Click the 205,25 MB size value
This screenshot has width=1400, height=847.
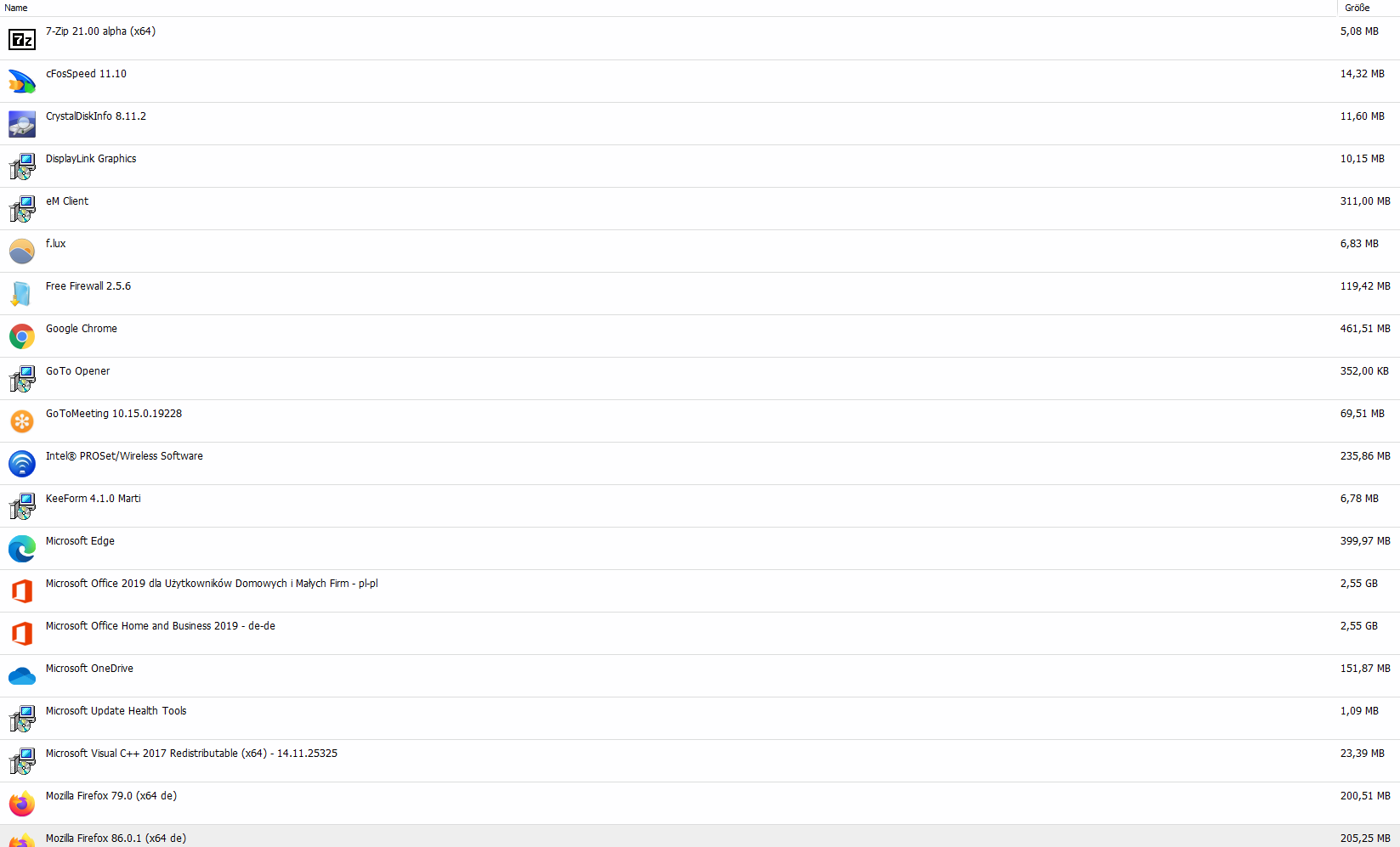tap(1365, 839)
